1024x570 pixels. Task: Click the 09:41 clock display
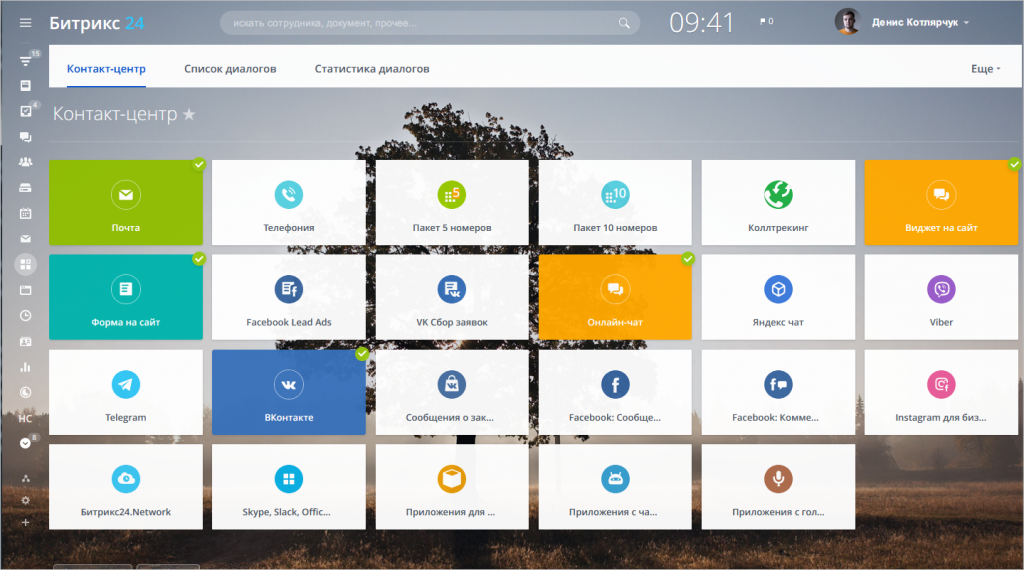tap(702, 23)
